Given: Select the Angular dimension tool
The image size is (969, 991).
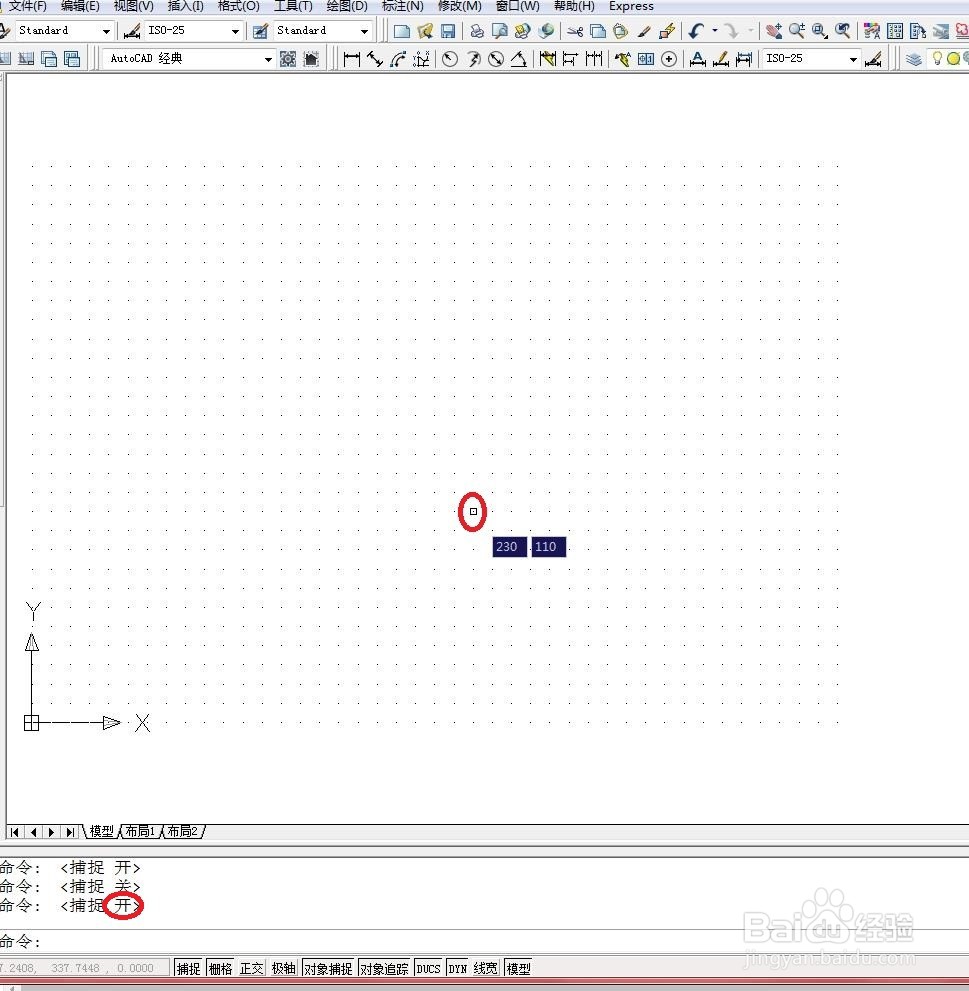Looking at the screenshot, I should tap(519, 59).
